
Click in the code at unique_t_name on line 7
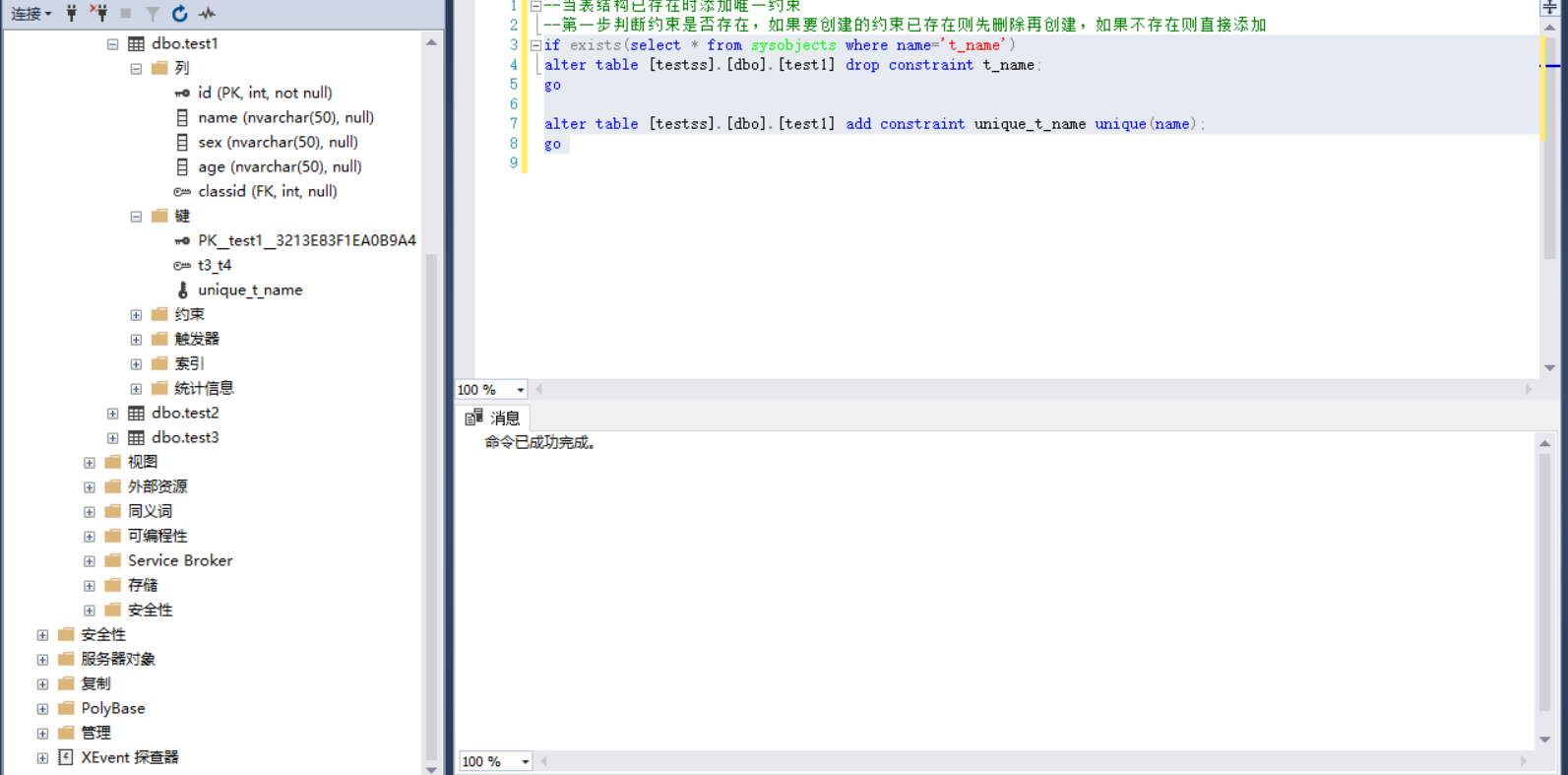pyautogui.click(x=1030, y=124)
